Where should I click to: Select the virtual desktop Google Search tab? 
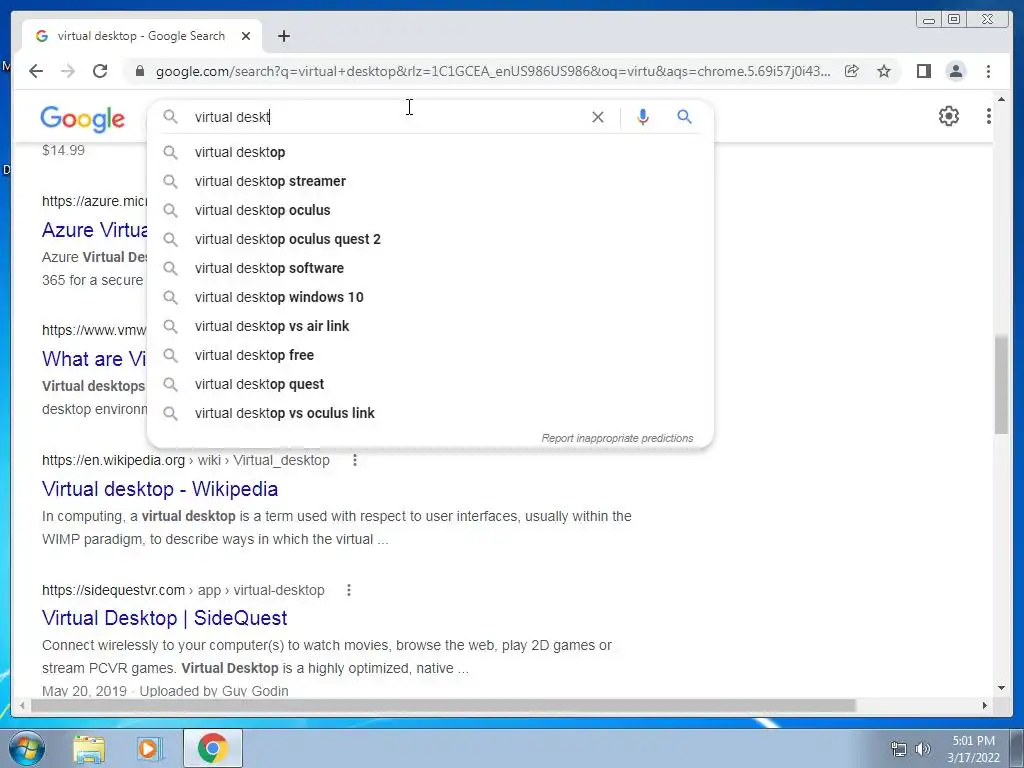point(142,36)
